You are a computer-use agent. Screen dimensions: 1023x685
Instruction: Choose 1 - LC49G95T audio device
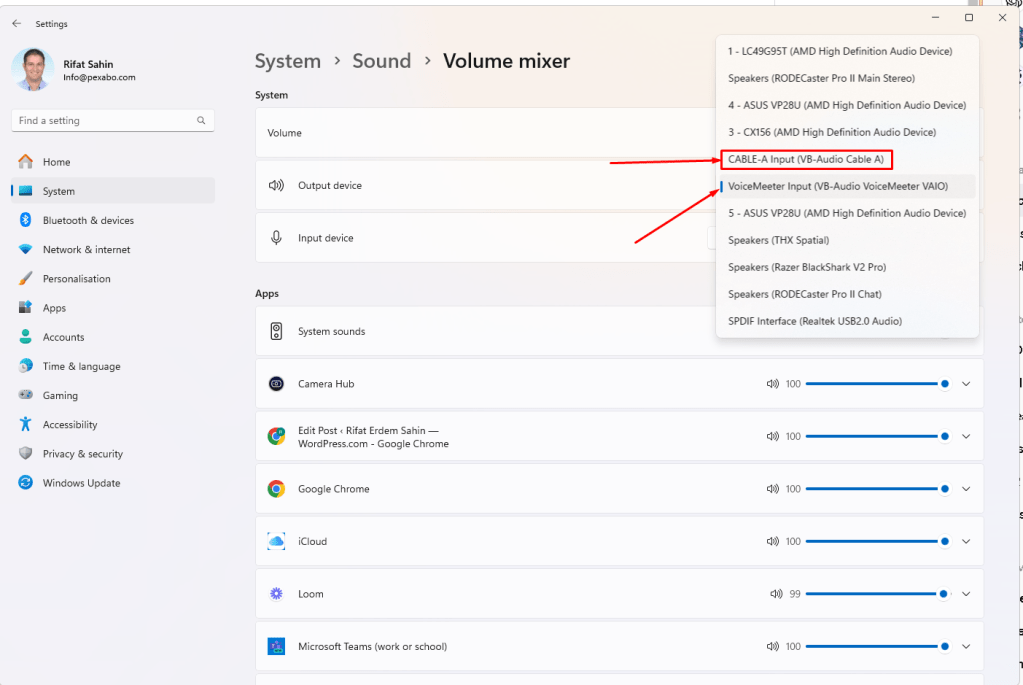(847, 51)
